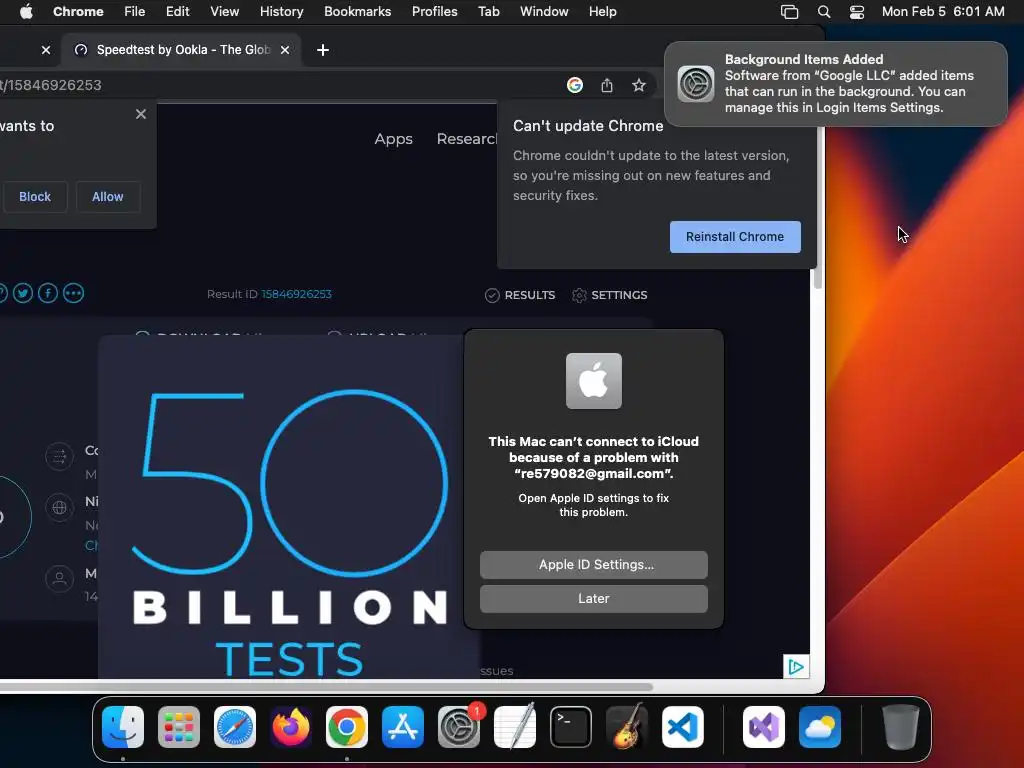Open Finder from the Dock
The height and width of the screenshot is (768, 1024).
click(x=123, y=727)
